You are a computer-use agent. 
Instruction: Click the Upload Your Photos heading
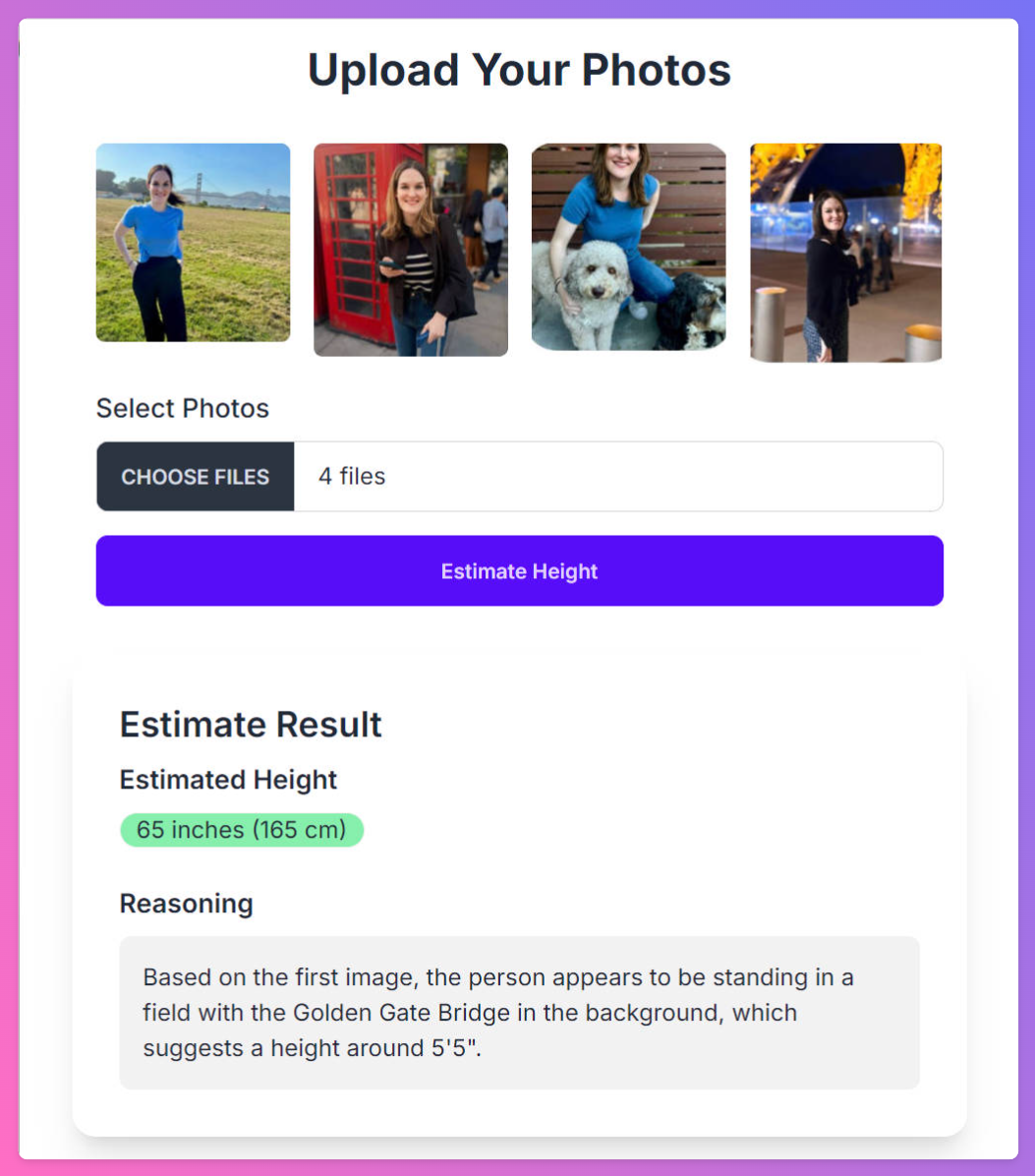pyautogui.click(x=519, y=70)
